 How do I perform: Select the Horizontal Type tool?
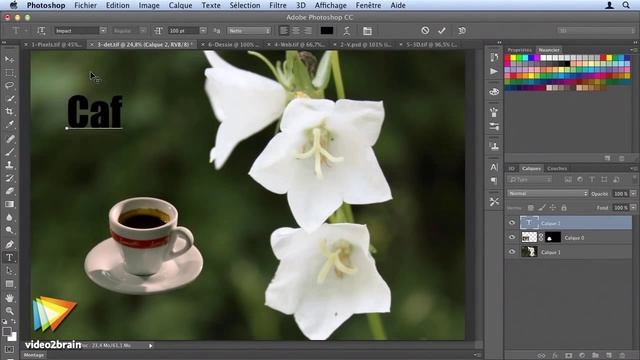(9, 258)
